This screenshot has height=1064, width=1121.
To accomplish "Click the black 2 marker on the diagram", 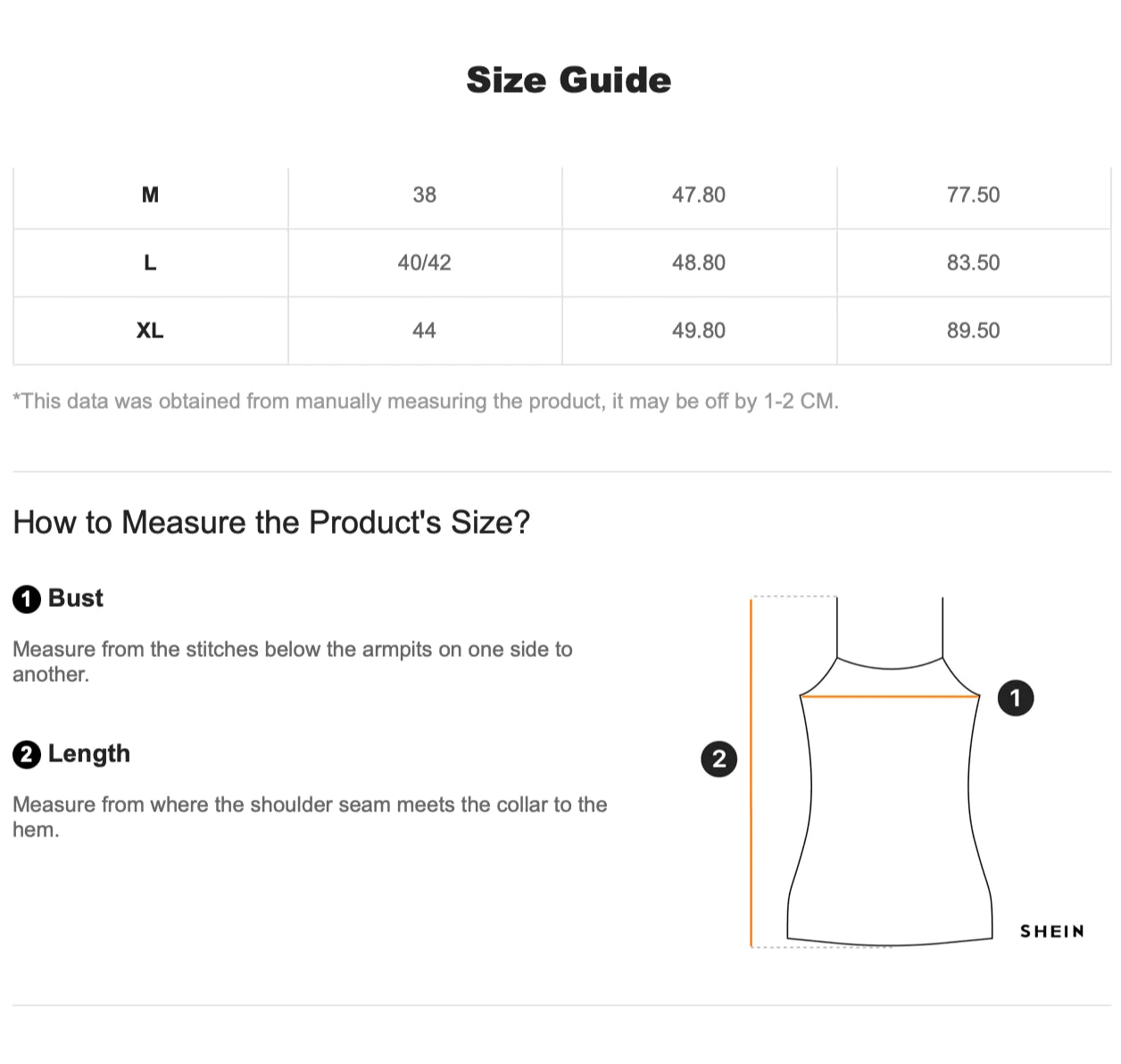I will [718, 759].
